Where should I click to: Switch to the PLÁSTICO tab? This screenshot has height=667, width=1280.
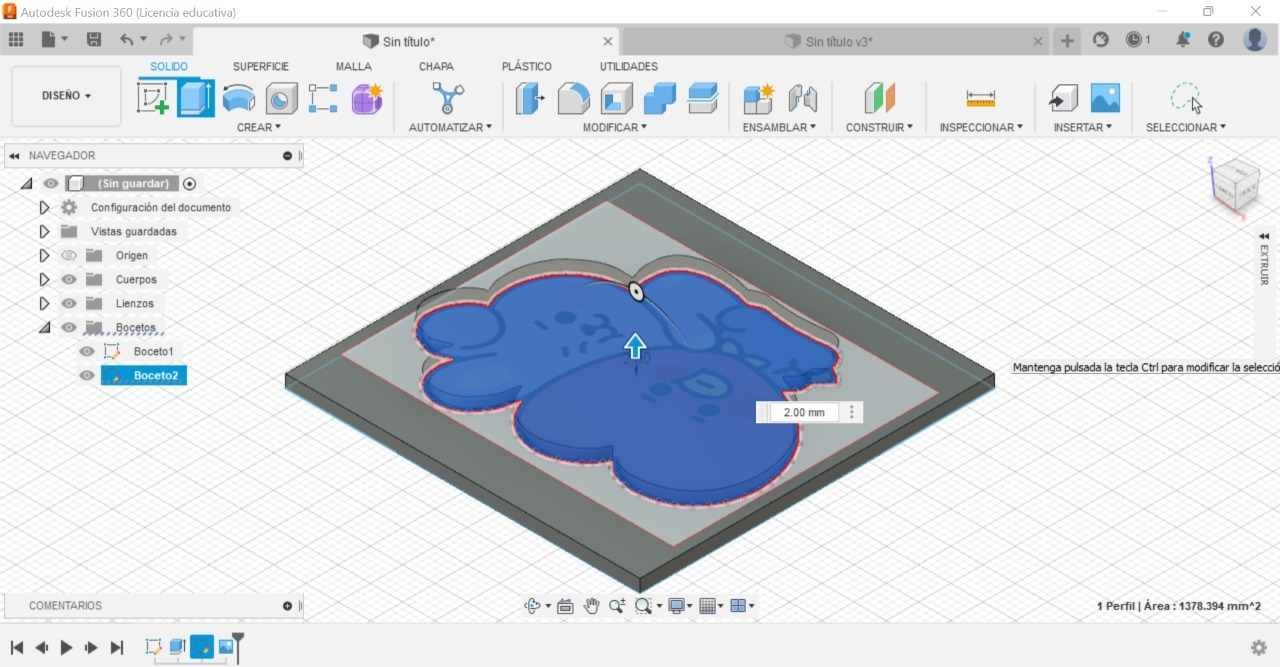[526, 67]
